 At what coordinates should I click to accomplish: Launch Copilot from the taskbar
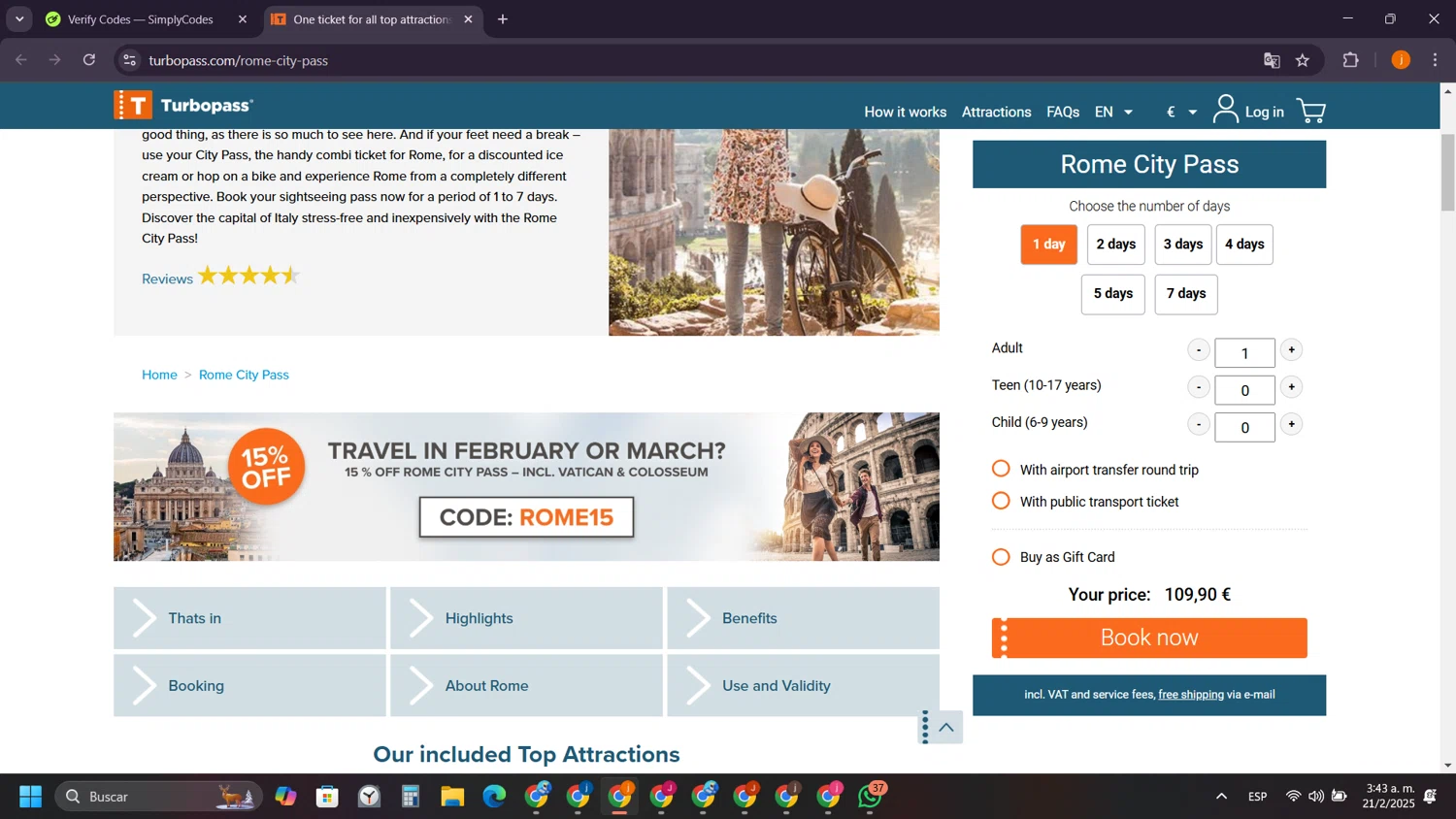click(x=285, y=797)
